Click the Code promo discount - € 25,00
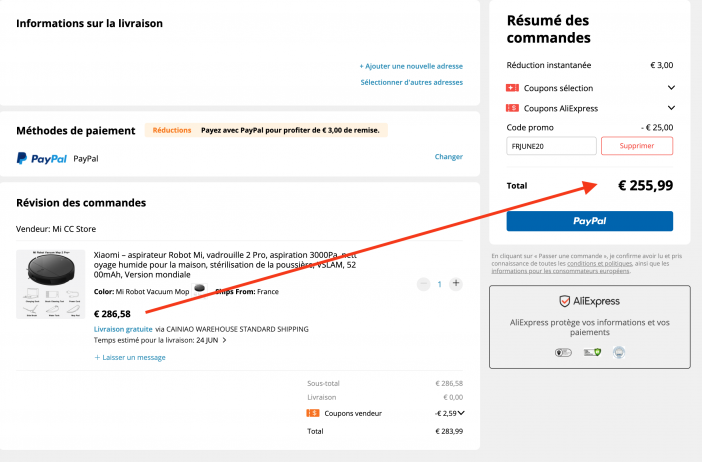 pyautogui.click(x=657, y=128)
